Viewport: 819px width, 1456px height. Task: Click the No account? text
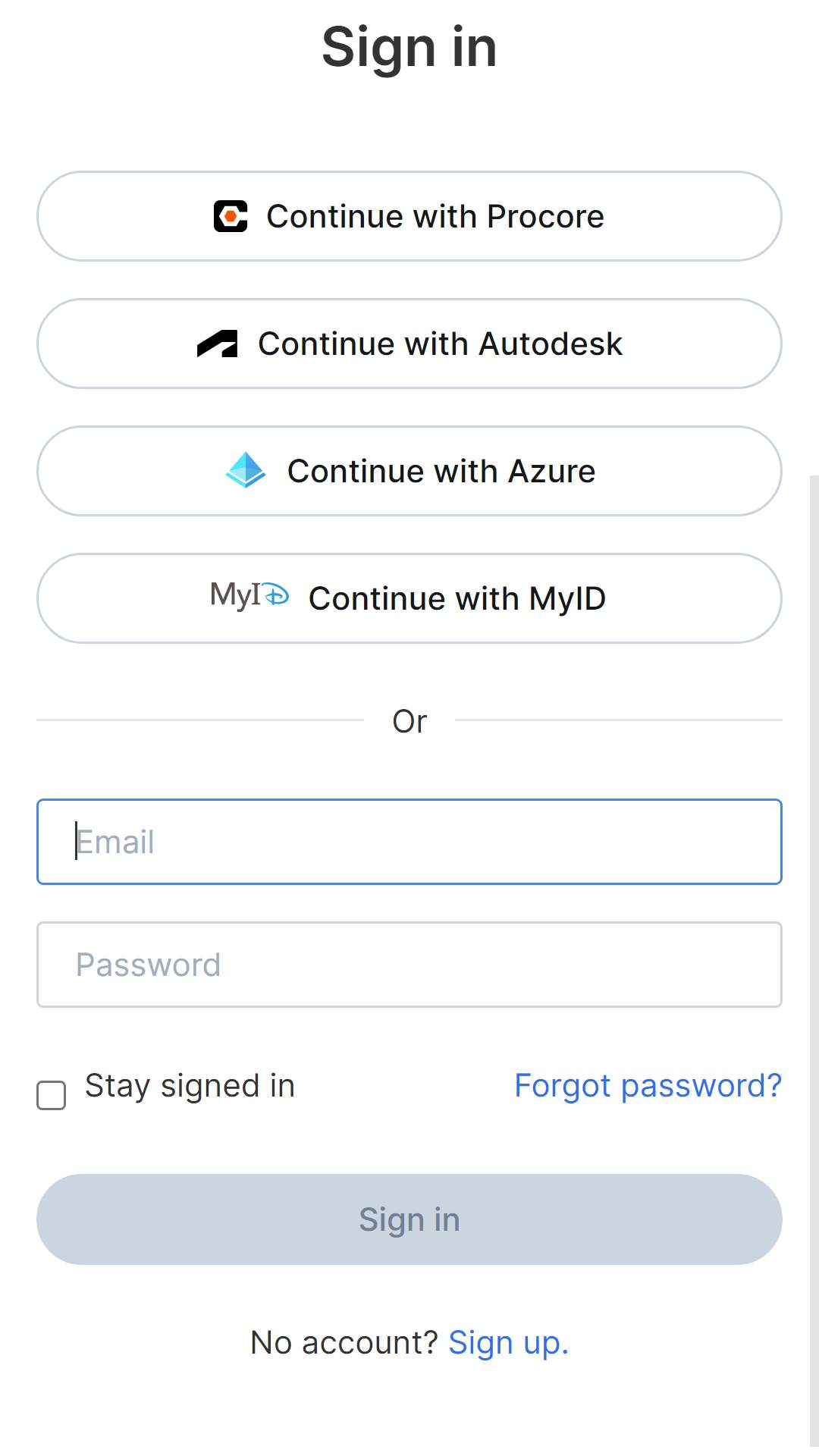[x=344, y=1343]
